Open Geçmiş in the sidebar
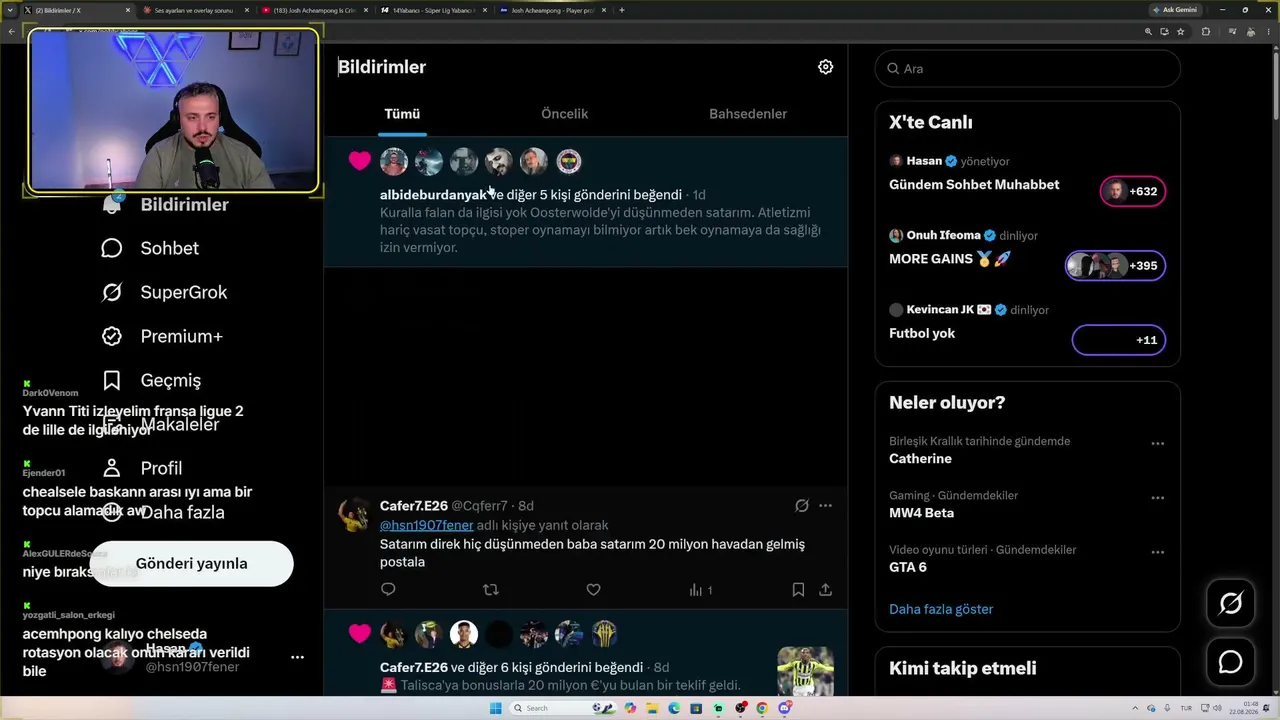This screenshot has width=1280, height=720. [152, 380]
